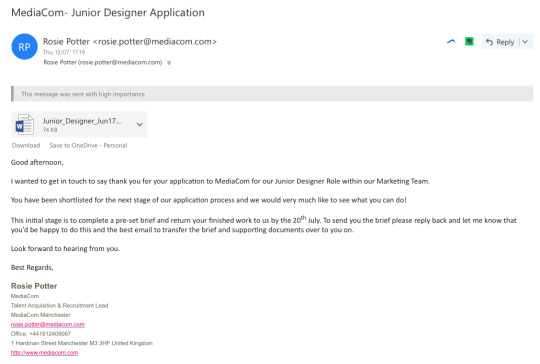Click the Rosie Potter signature name

click(34, 286)
